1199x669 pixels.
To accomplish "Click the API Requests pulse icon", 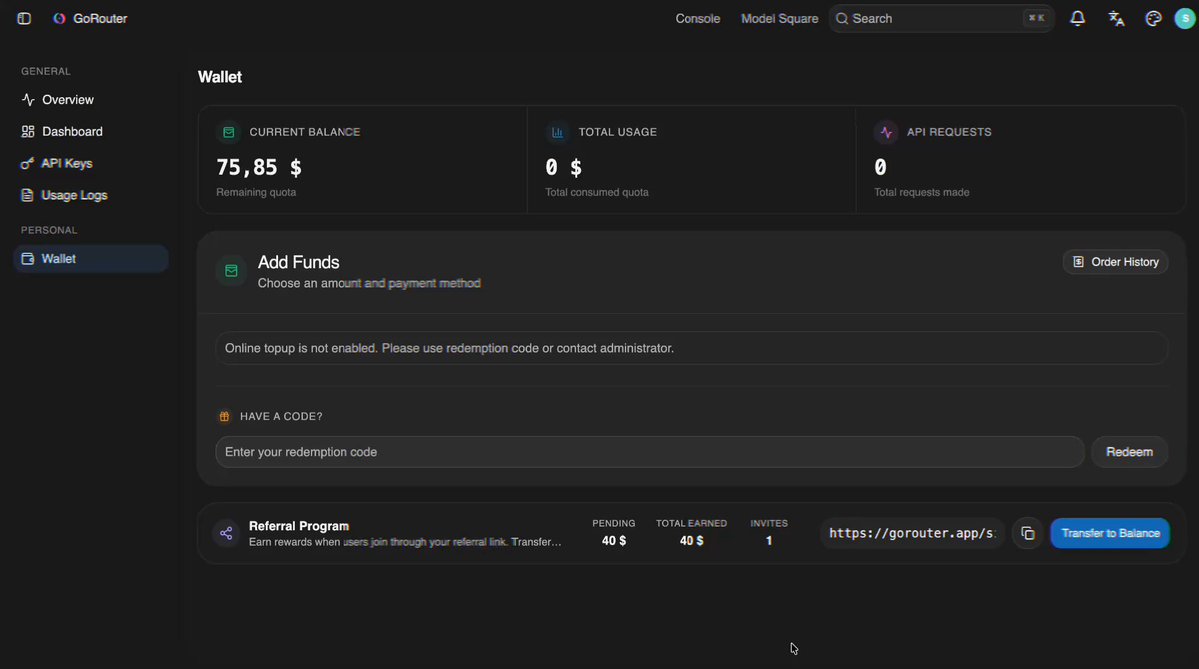I will [x=886, y=132].
